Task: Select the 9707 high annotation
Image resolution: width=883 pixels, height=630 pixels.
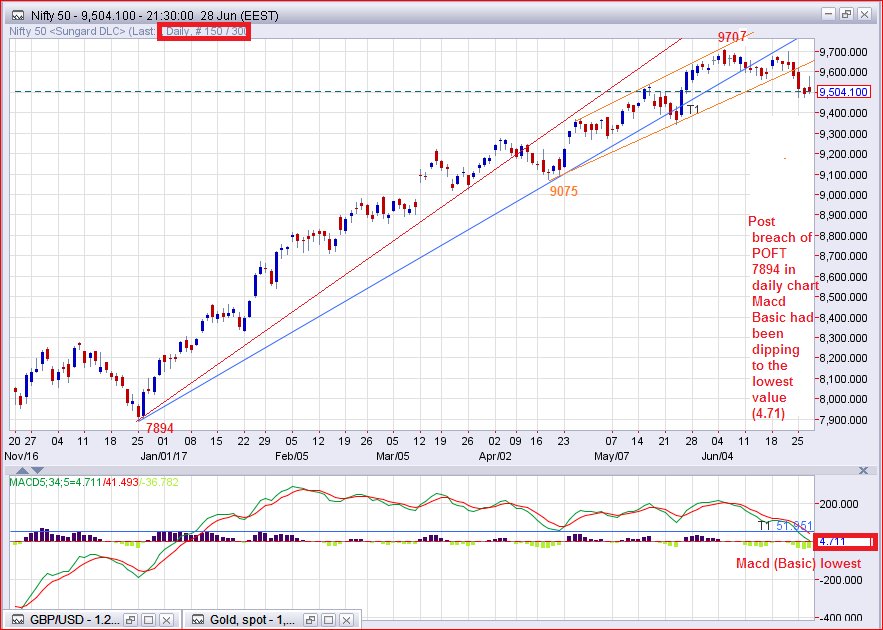Action: (x=732, y=37)
